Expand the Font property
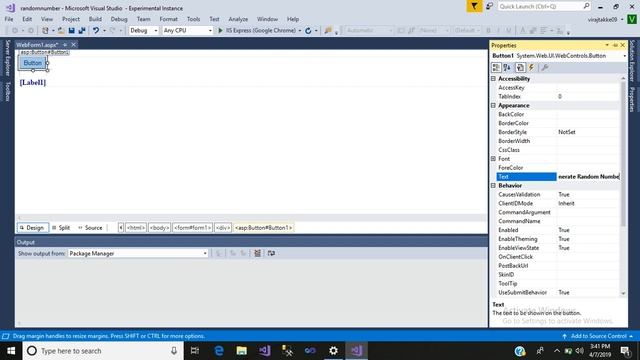 (x=493, y=159)
